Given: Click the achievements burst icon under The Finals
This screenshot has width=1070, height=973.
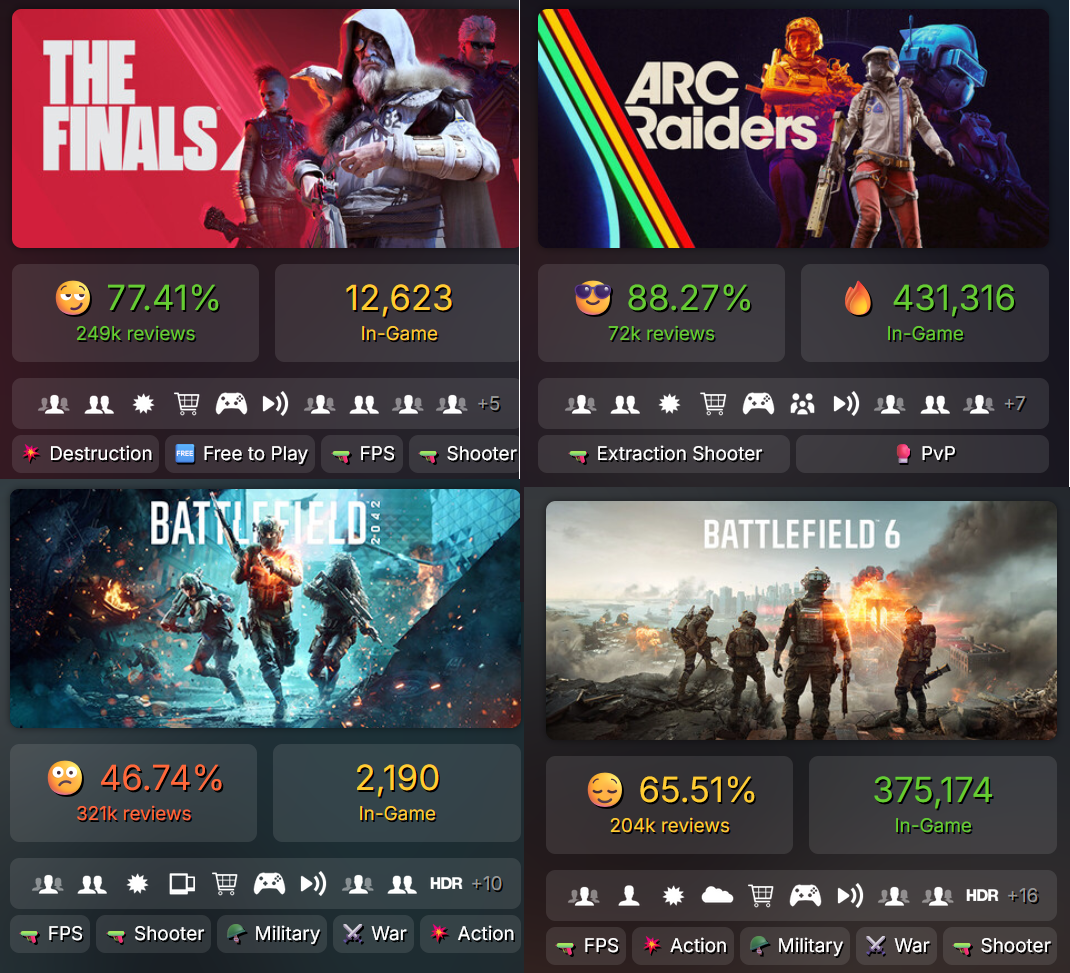Looking at the screenshot, I should click(143, 404).
